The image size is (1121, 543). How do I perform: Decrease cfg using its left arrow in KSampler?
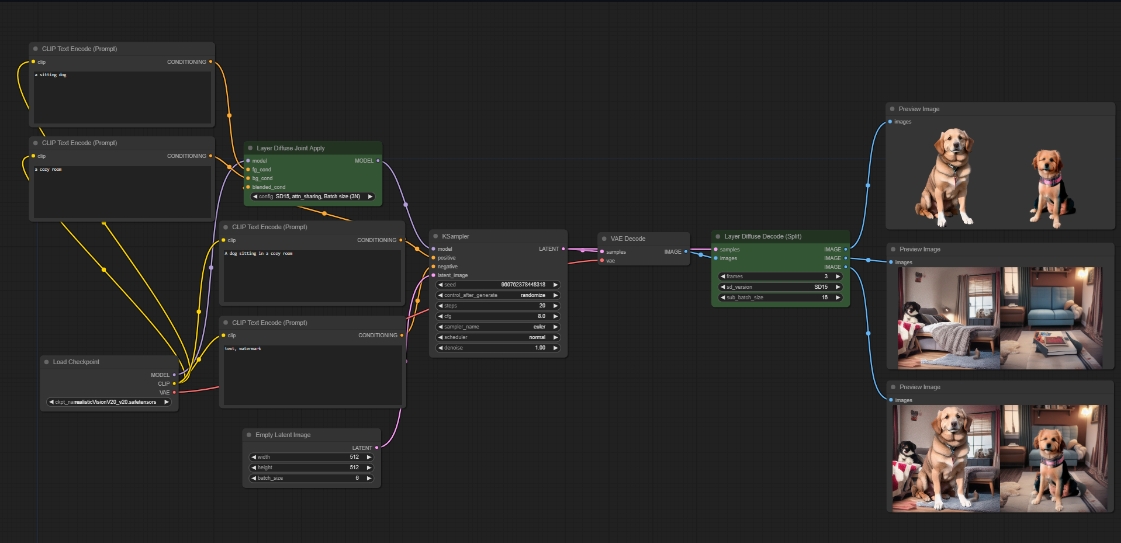pos(440,318)
